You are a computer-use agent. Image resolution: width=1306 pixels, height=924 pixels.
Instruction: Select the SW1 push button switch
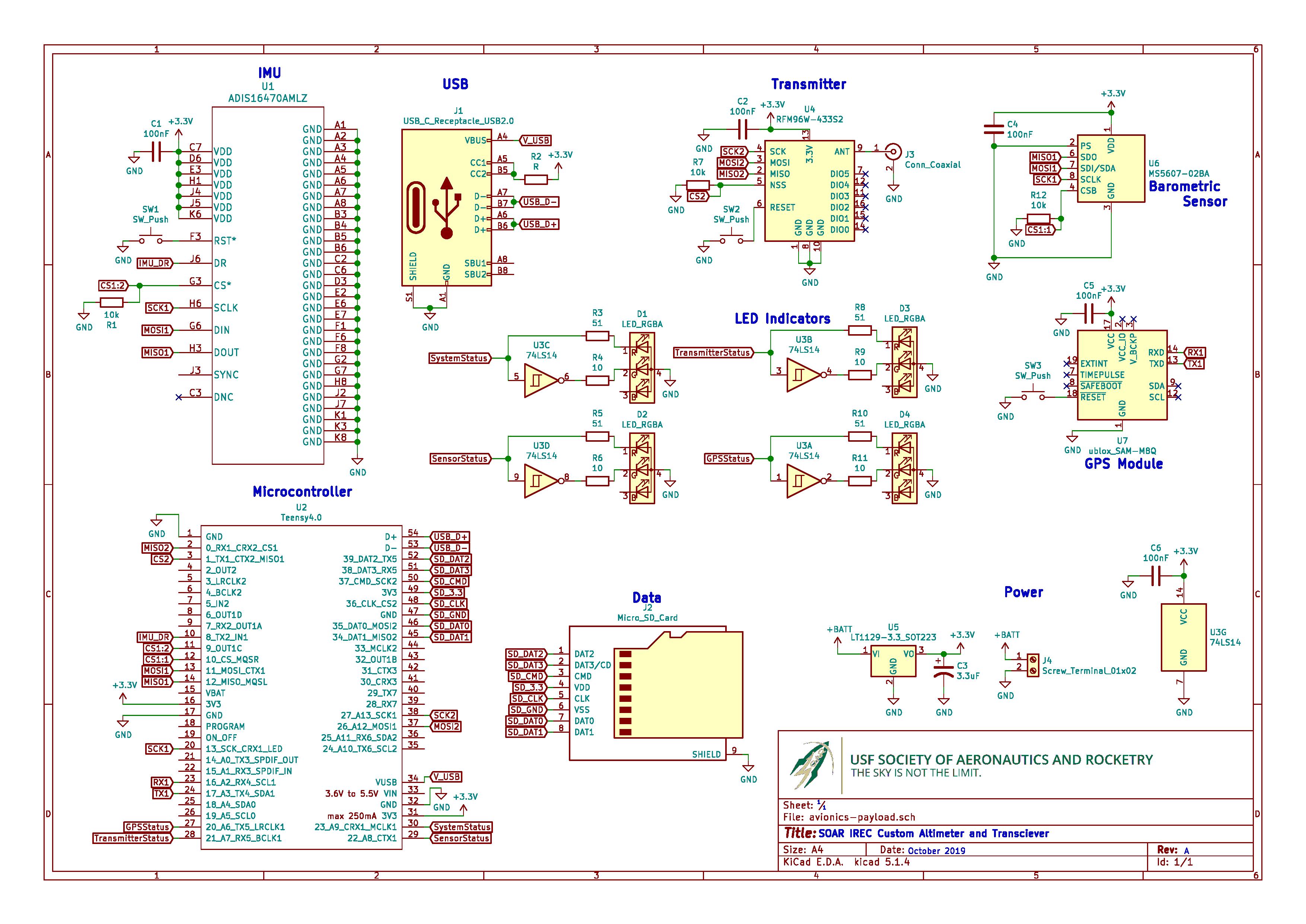pos(151,237)
